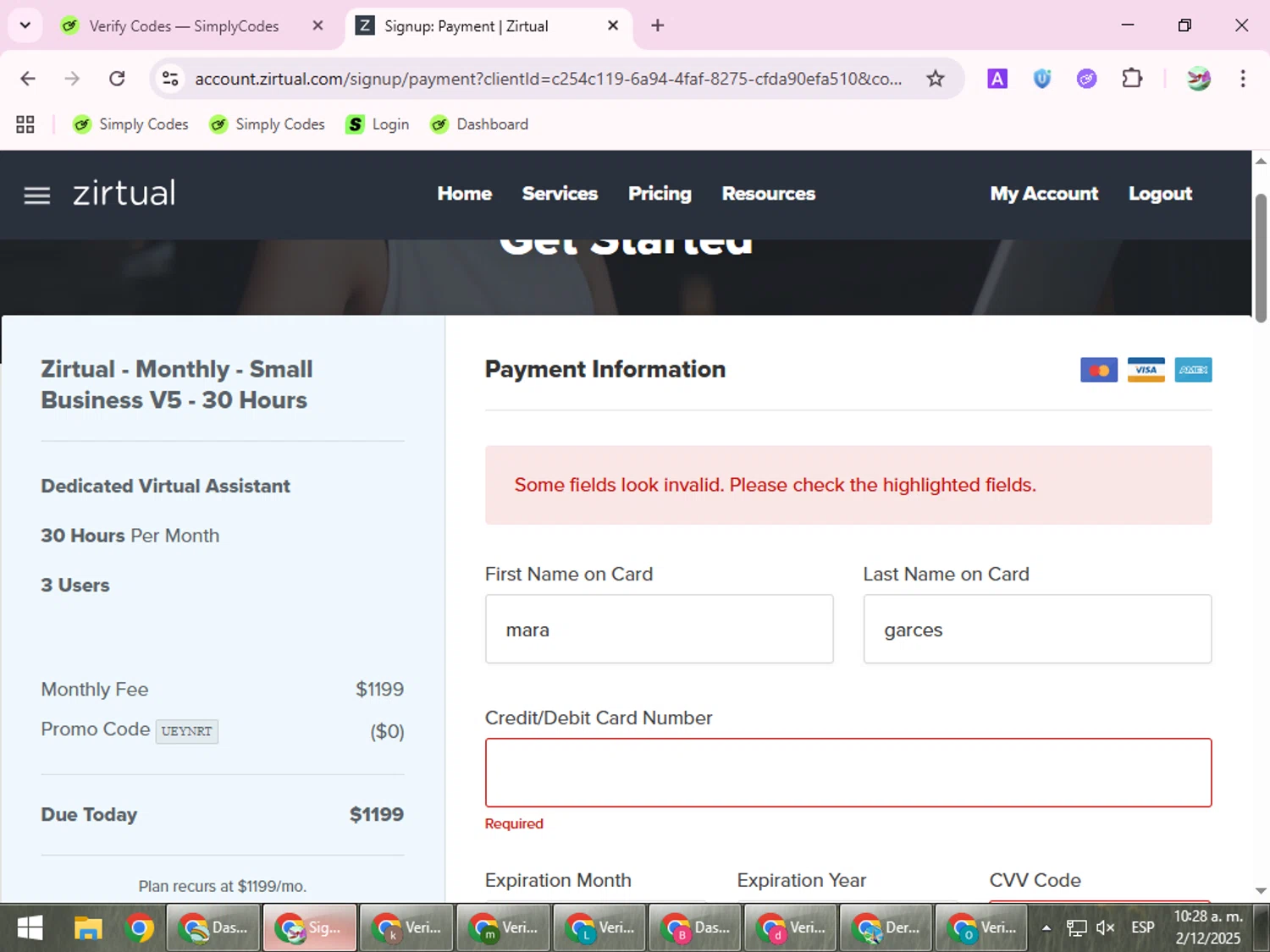Go to My Account

click(1044, 194)
